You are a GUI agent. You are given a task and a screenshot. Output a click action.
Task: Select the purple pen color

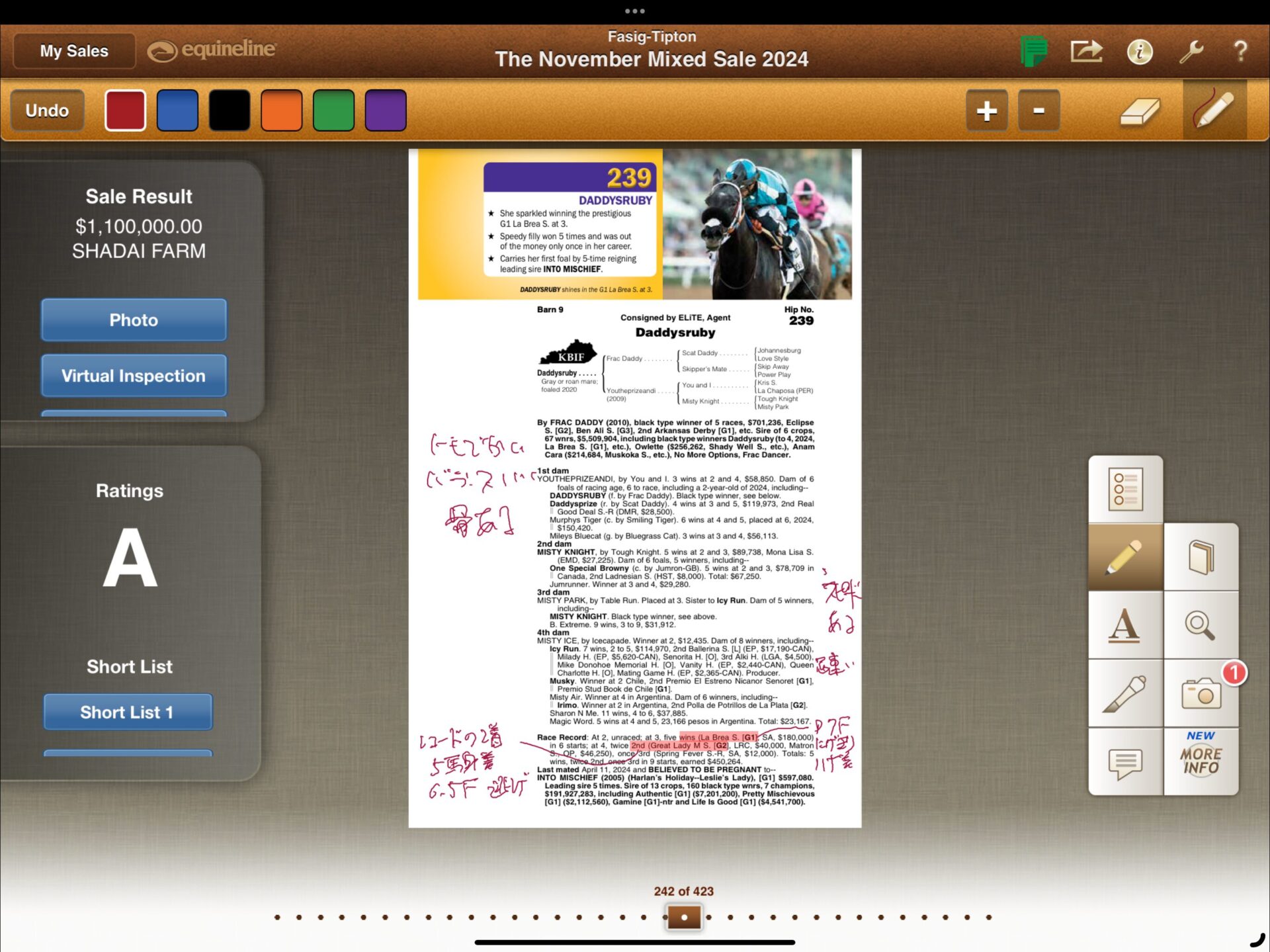point(386,110)
